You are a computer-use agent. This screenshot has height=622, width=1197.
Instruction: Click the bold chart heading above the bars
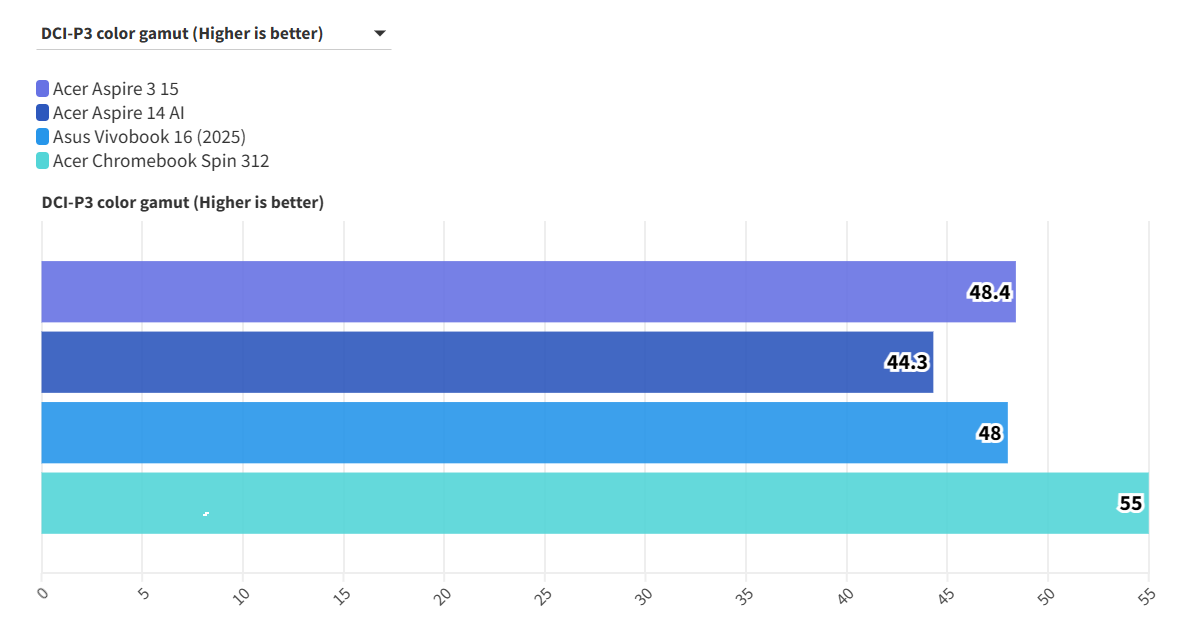coord(183,203)
